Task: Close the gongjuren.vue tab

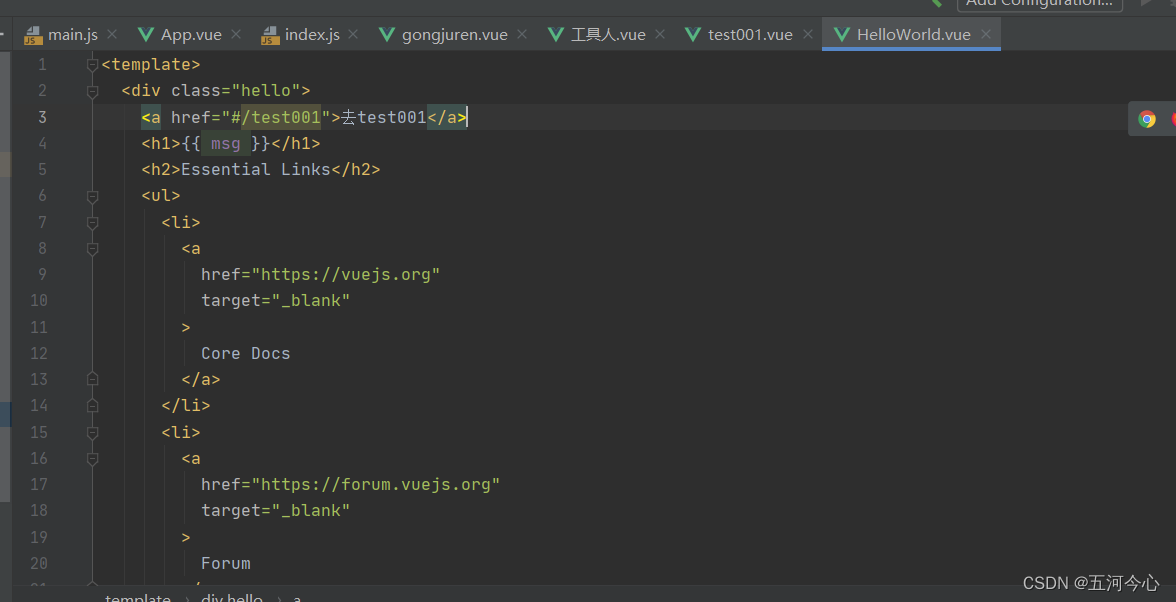Action: tap(522, 34)
